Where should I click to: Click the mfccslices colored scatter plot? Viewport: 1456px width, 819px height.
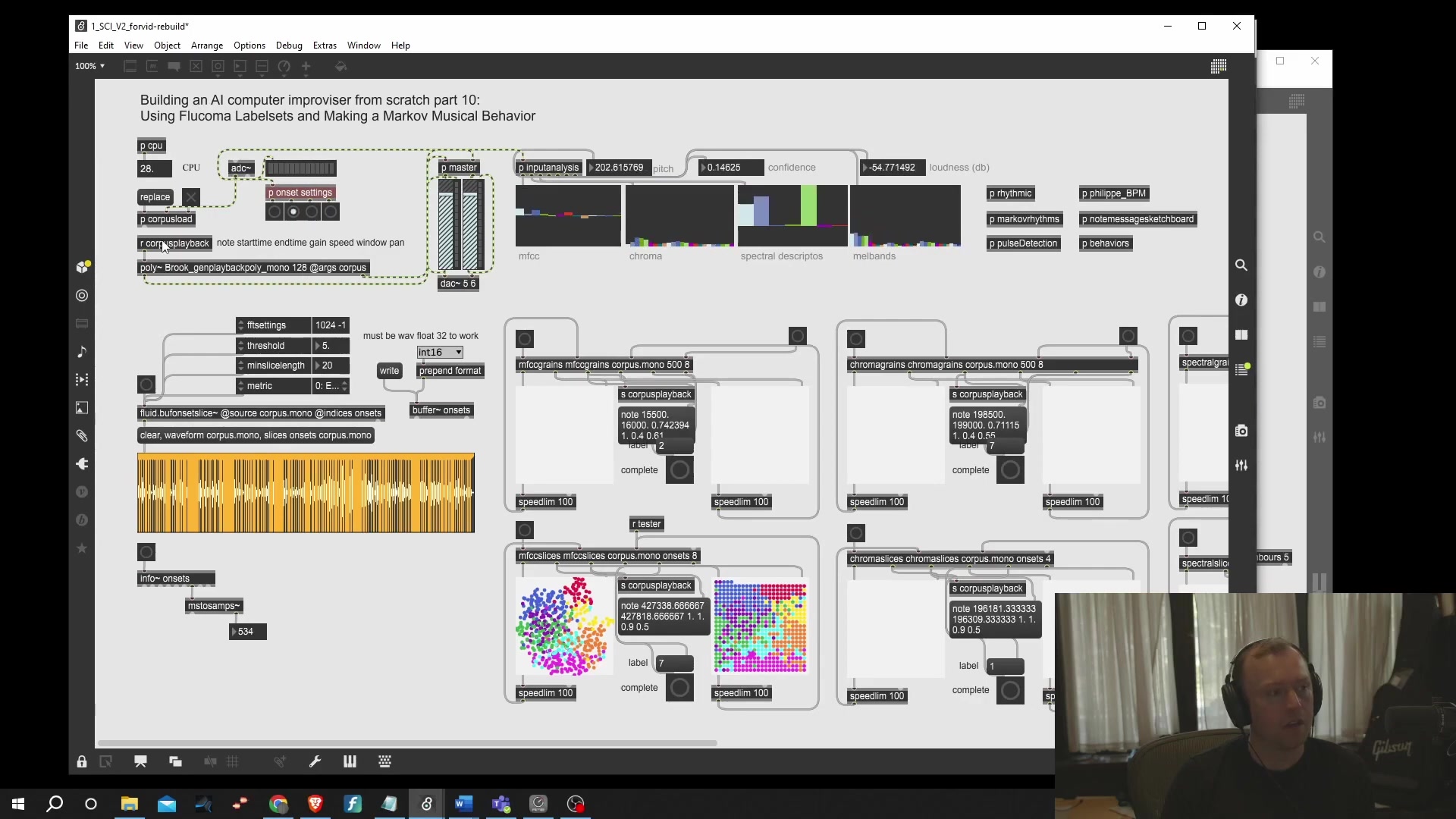click(564, 626)
